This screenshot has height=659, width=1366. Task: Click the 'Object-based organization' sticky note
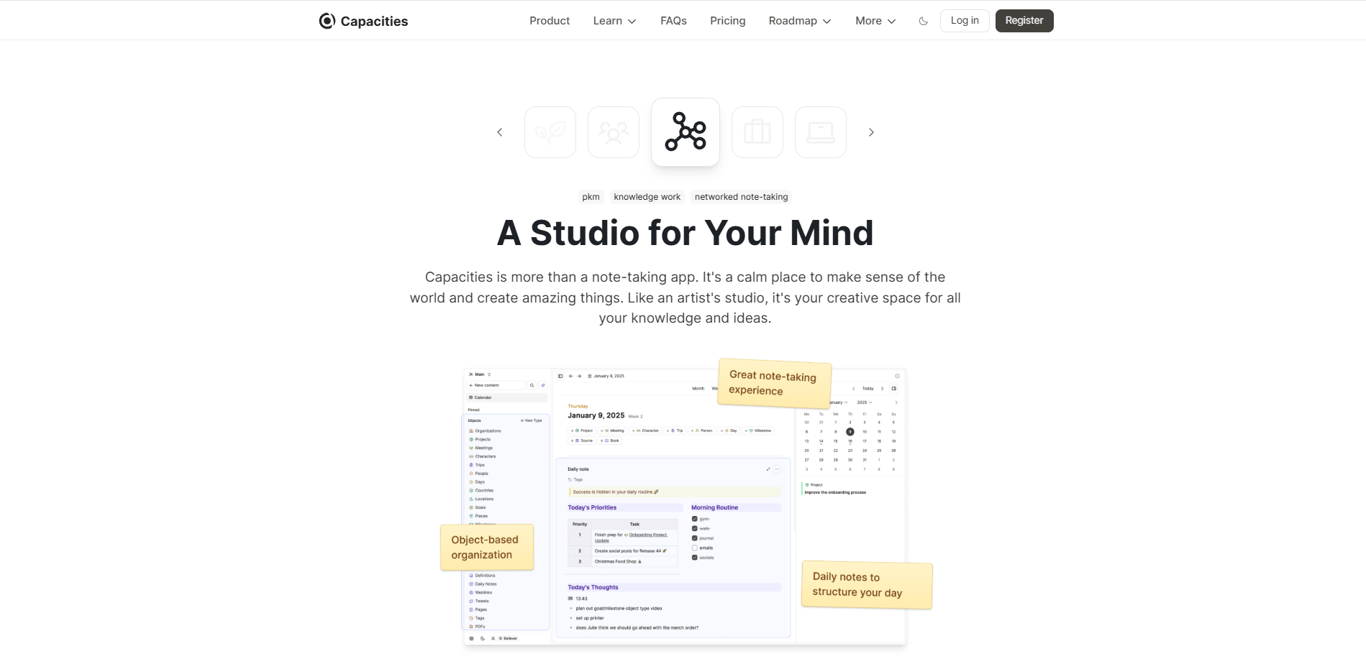point(487,547)
